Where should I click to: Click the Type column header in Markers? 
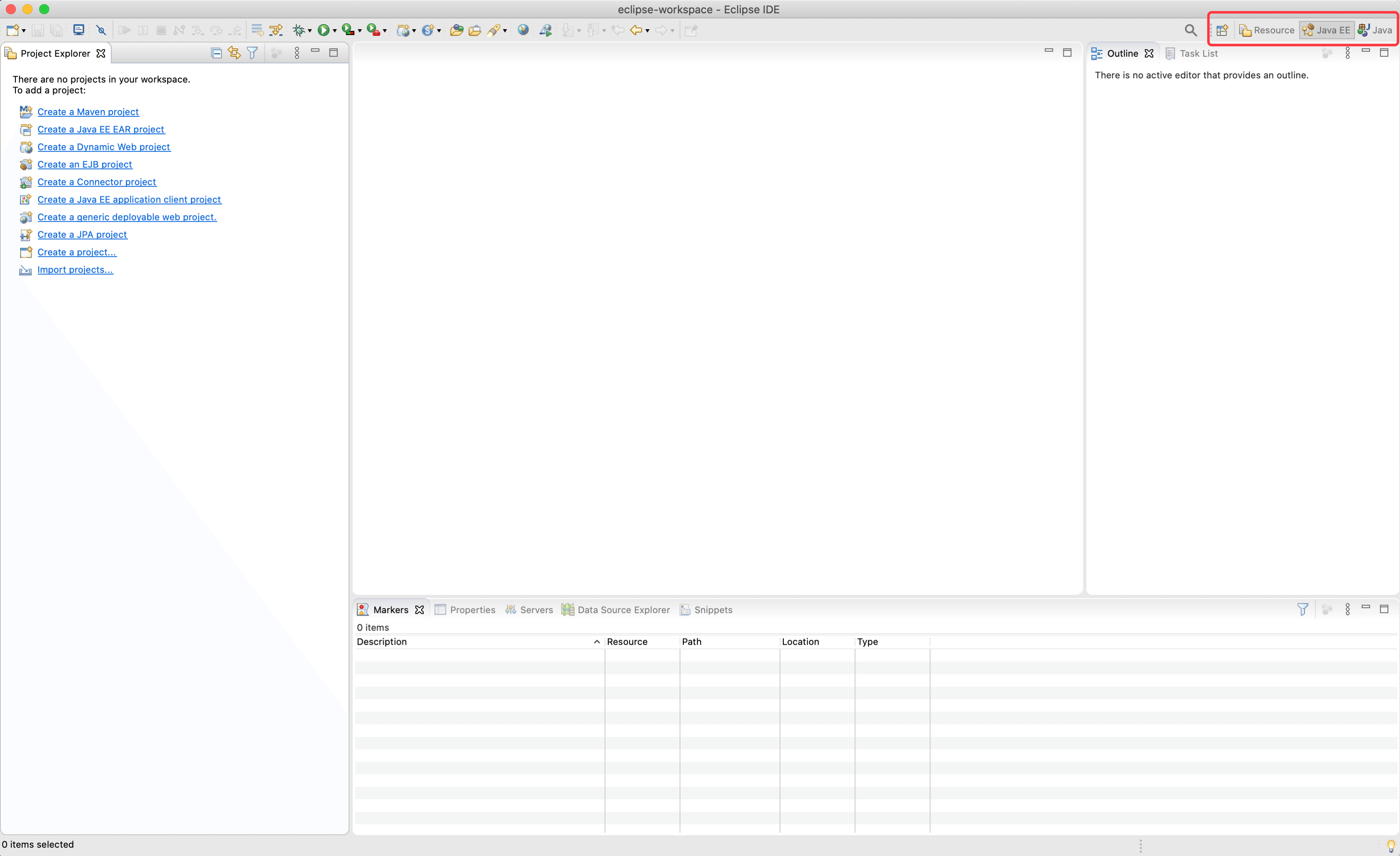892,642
